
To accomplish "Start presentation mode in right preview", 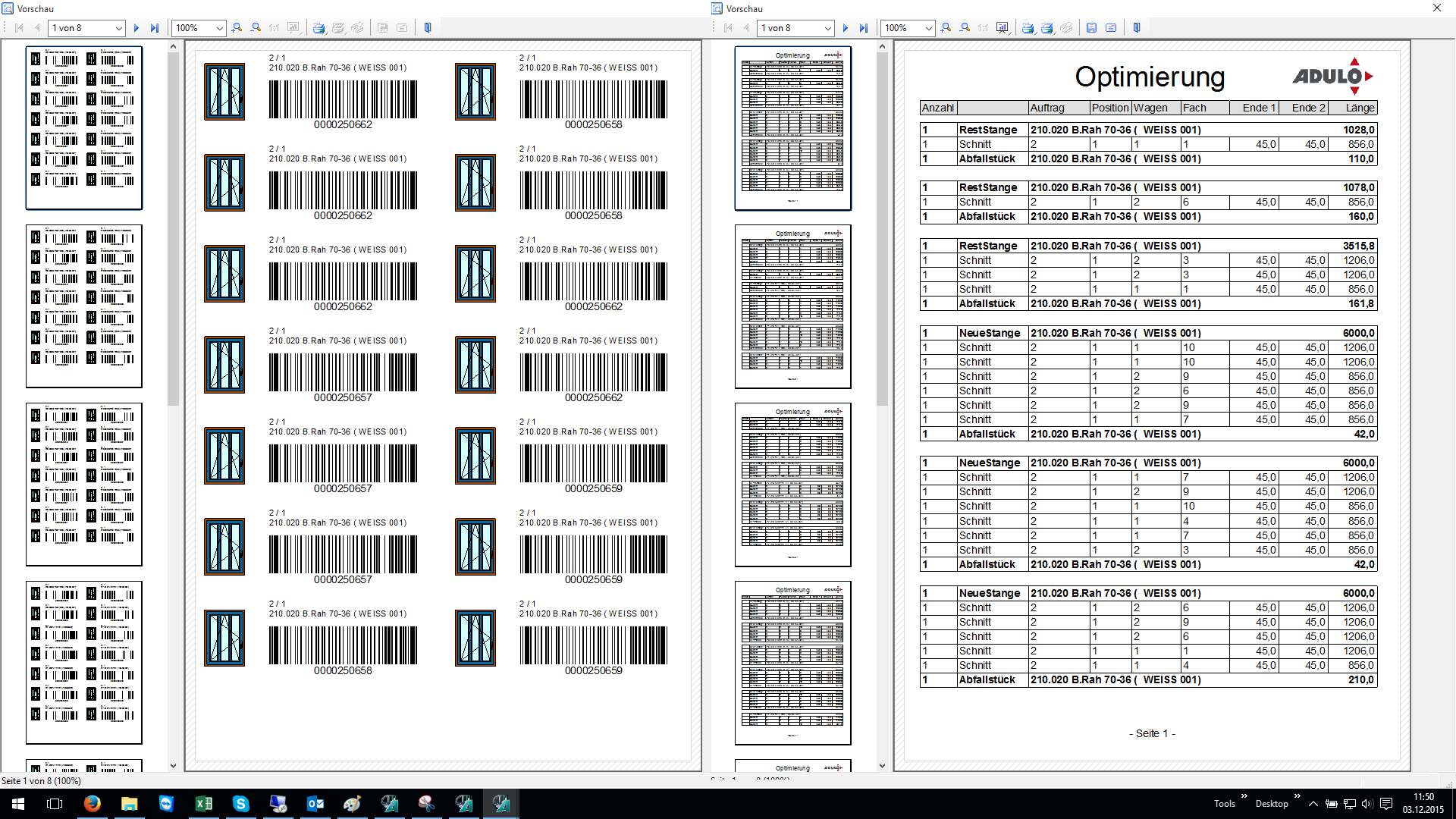I will pyautogui.click(x=1003, y=28).
